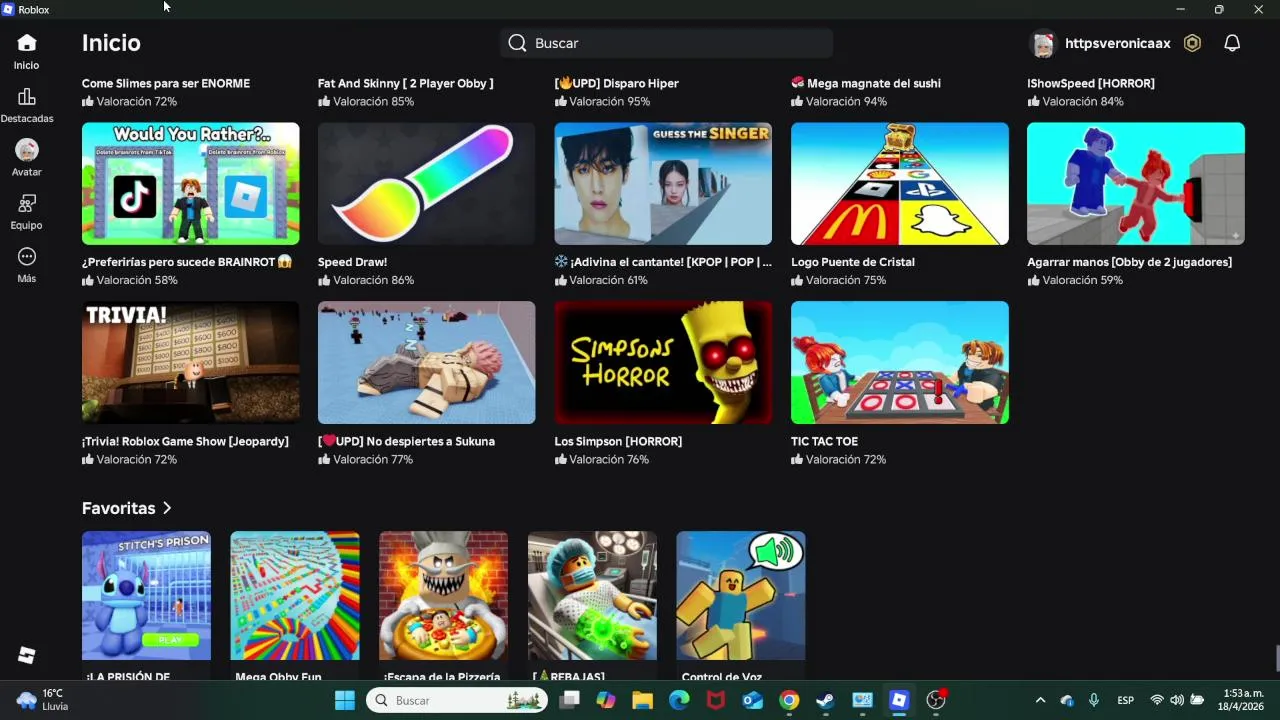Viewport: 1280px width, 720px height.
Task: Open Microsoft Edge from the taskbar
Action: click(x=679, y=700)
